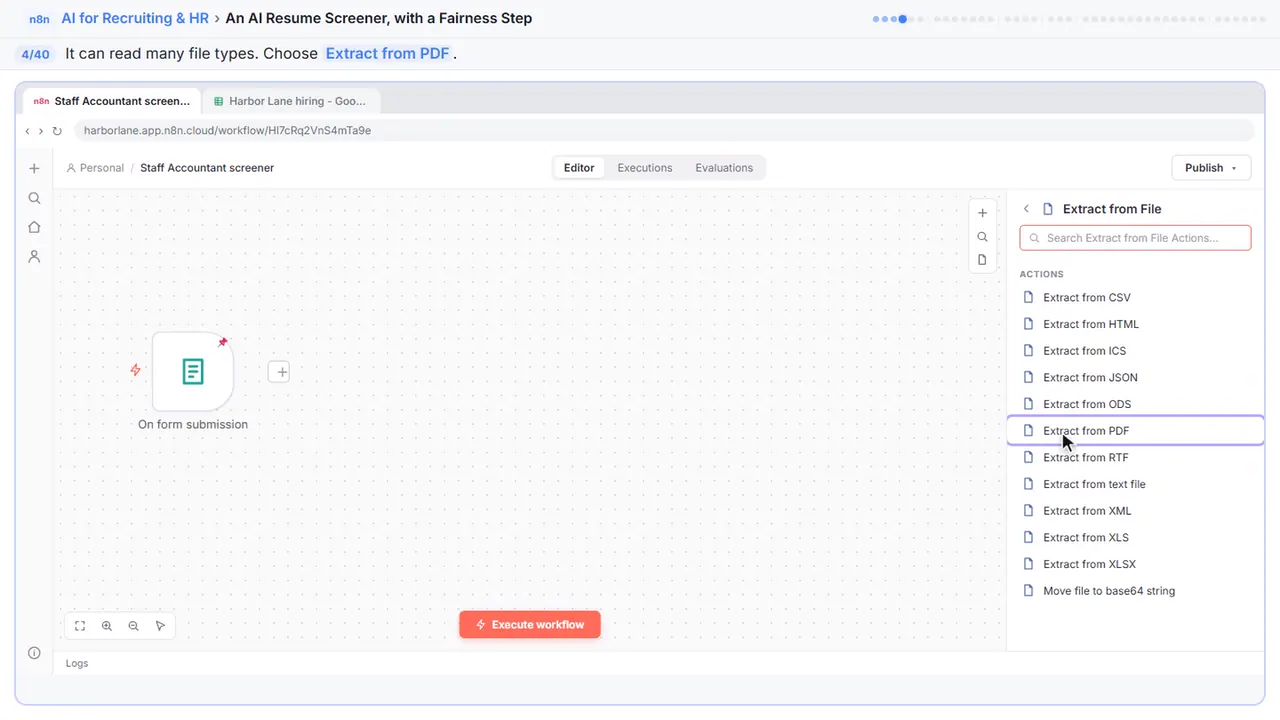
Task: Select Move file to base64 string action
Action: 1136,591
